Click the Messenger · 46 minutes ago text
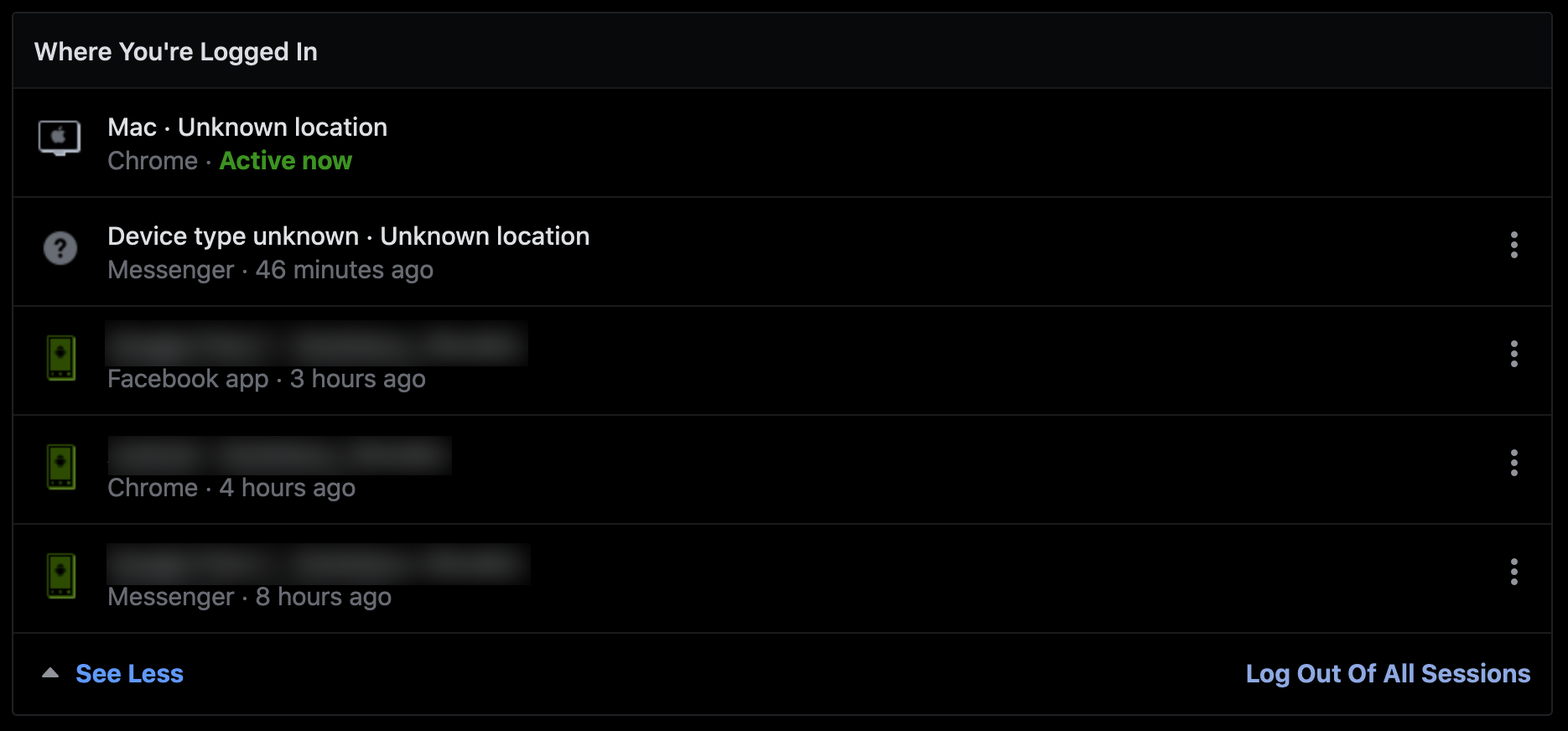 [x=270, y=270]
